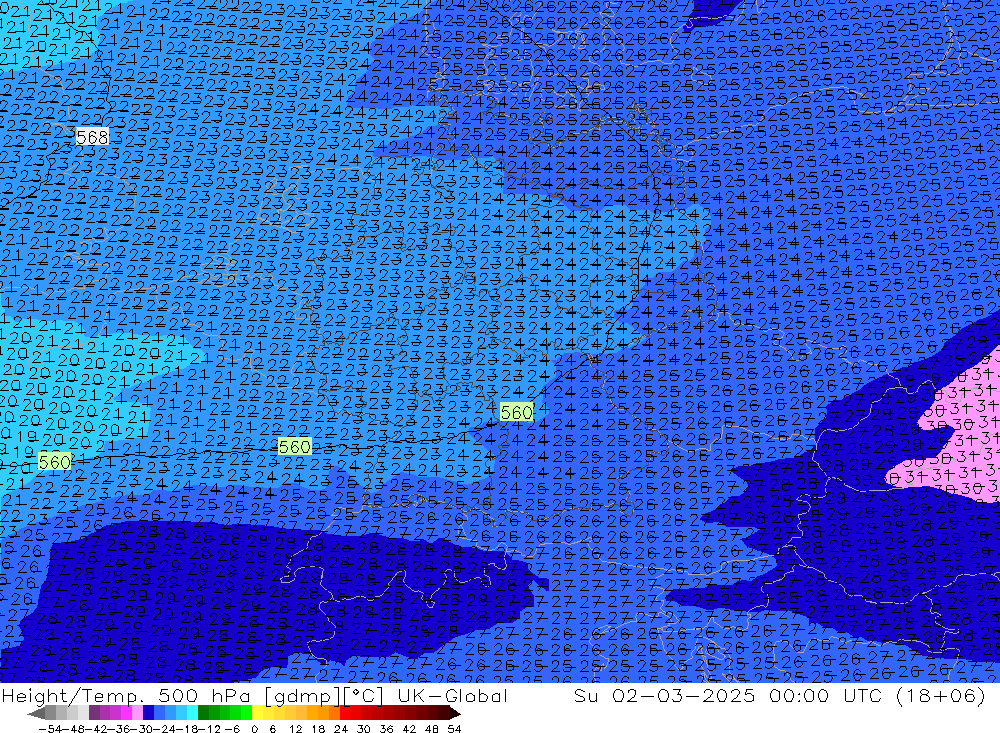Click the date '02-03-2025'
The image size is (1000, 733).
click(683, 695)
